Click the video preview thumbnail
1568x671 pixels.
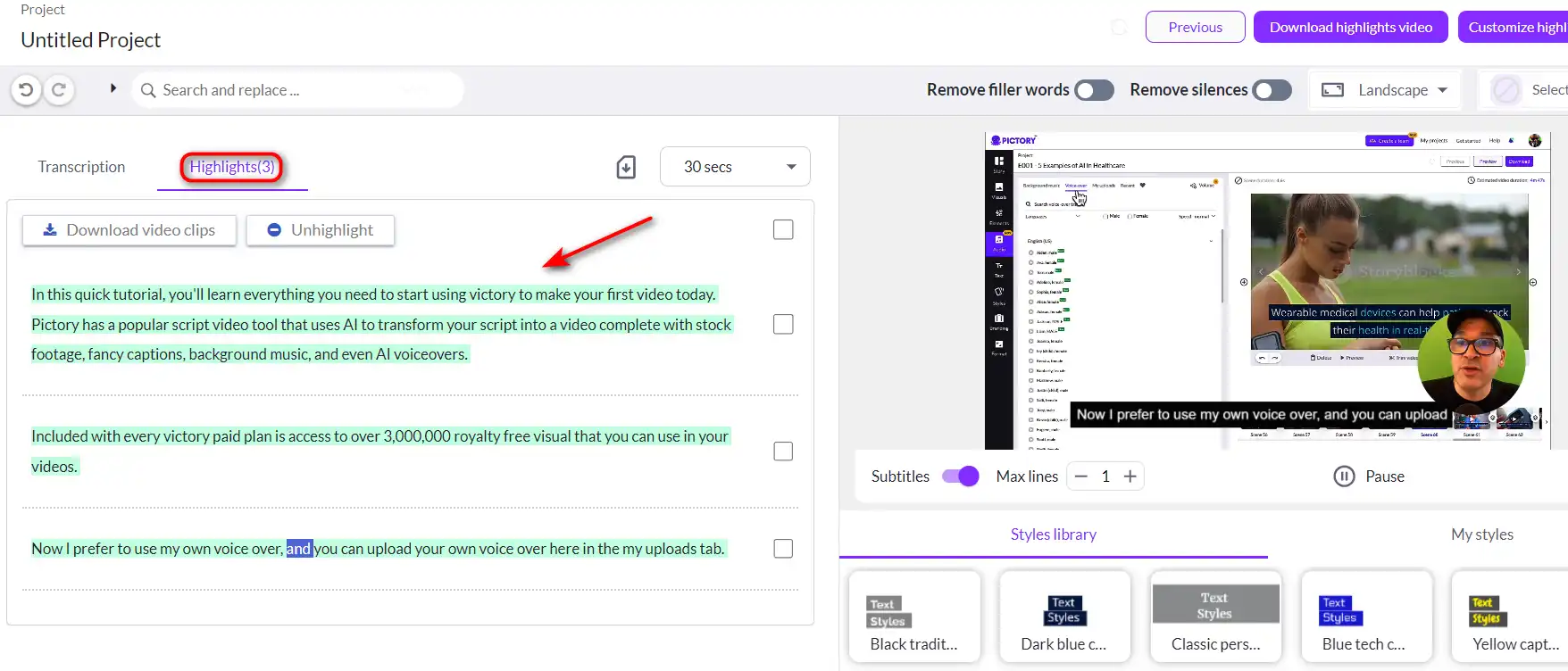pyautogui.click(x=1266, y=291)
